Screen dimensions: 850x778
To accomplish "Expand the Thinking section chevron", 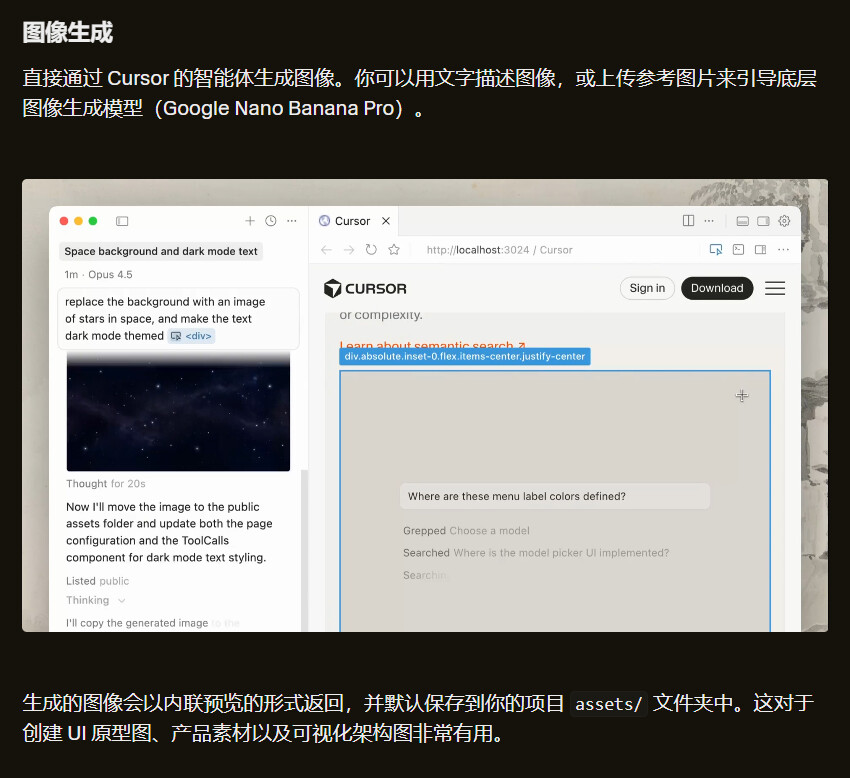I will tap(122, 600).
